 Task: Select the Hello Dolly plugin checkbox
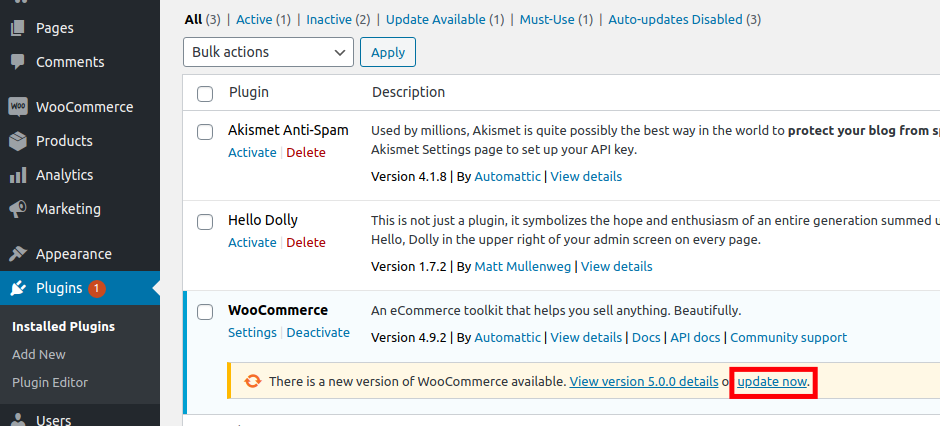205,221
